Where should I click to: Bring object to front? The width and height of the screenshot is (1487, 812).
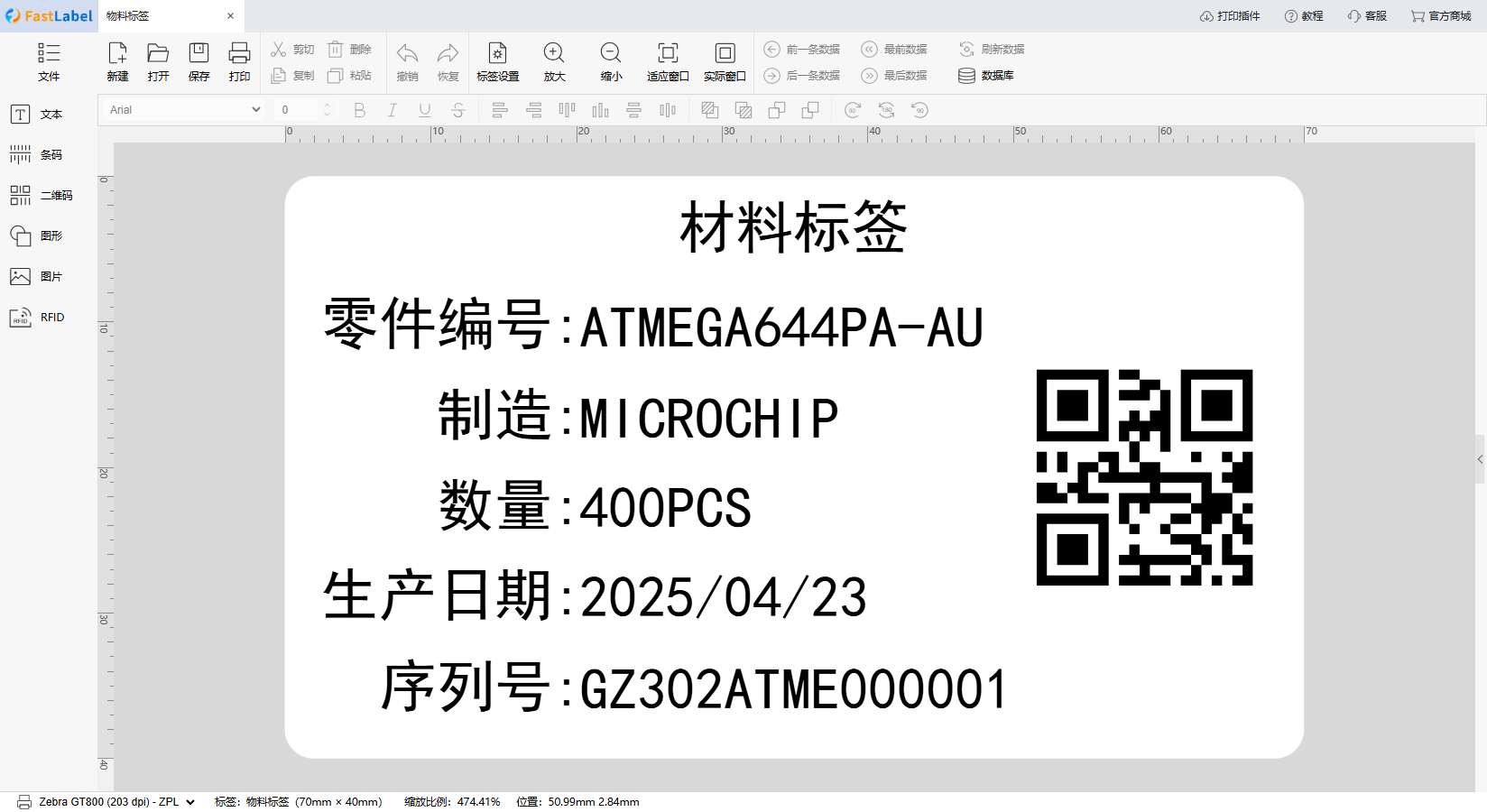(x=710, y=110)
